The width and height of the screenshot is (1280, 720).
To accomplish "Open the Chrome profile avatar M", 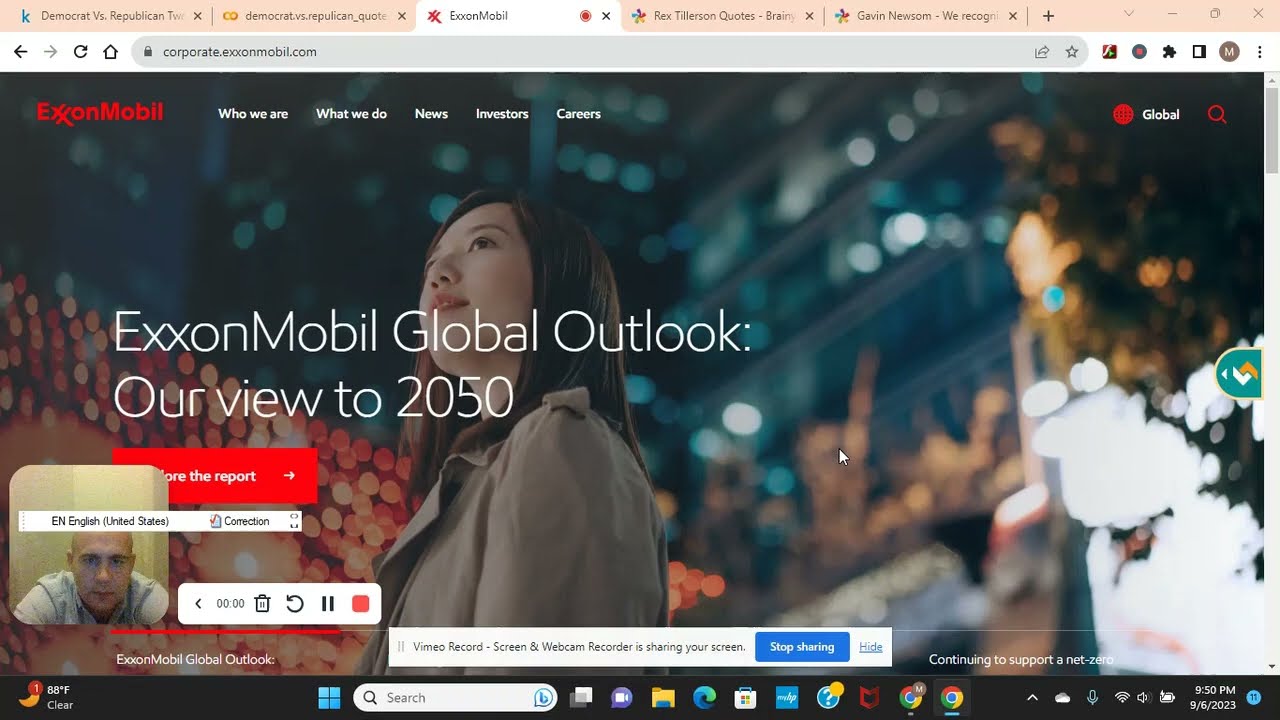I will (x=1229, y=52).
